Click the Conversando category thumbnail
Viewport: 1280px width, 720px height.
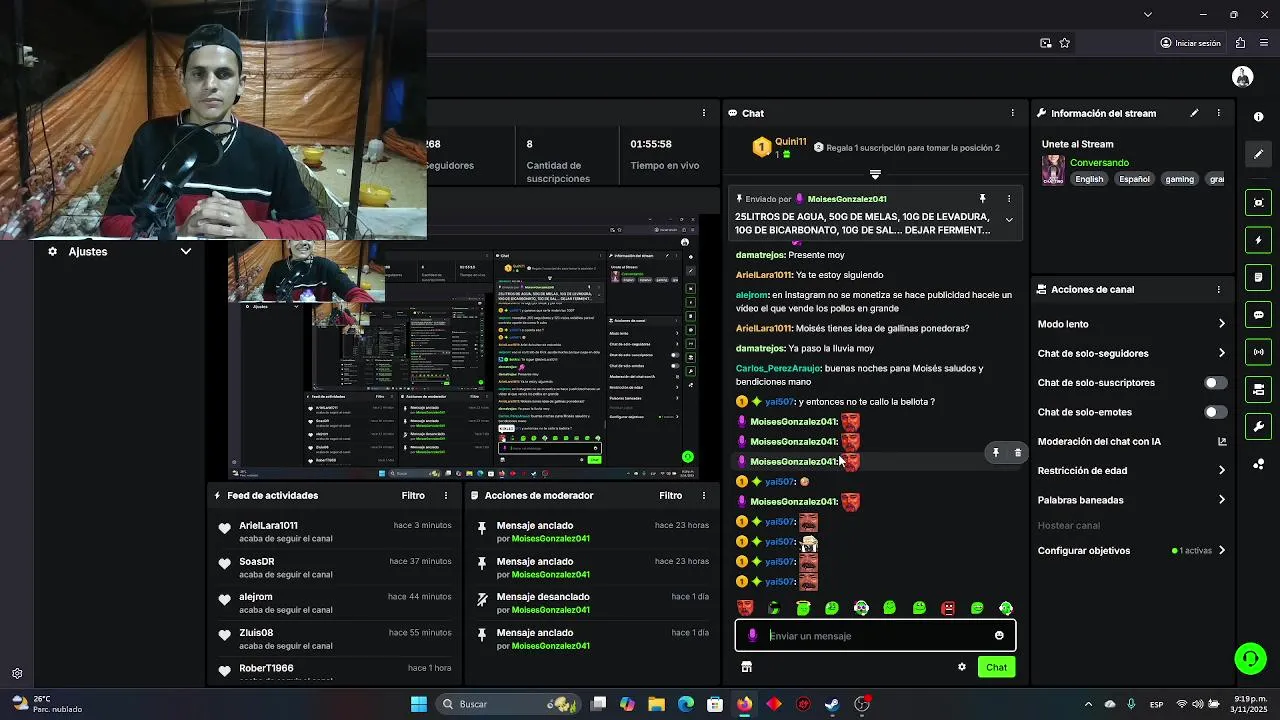click(x=1053, y=170)
